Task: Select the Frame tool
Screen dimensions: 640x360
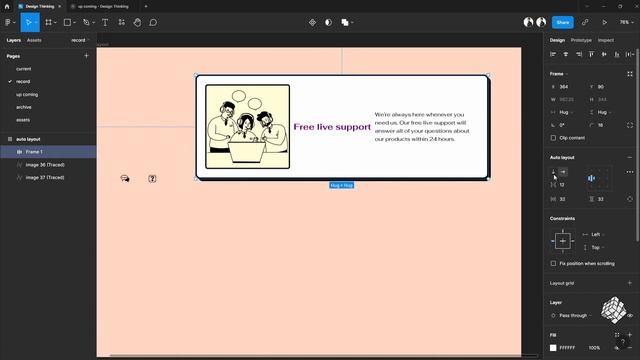Action: (49, 22)
